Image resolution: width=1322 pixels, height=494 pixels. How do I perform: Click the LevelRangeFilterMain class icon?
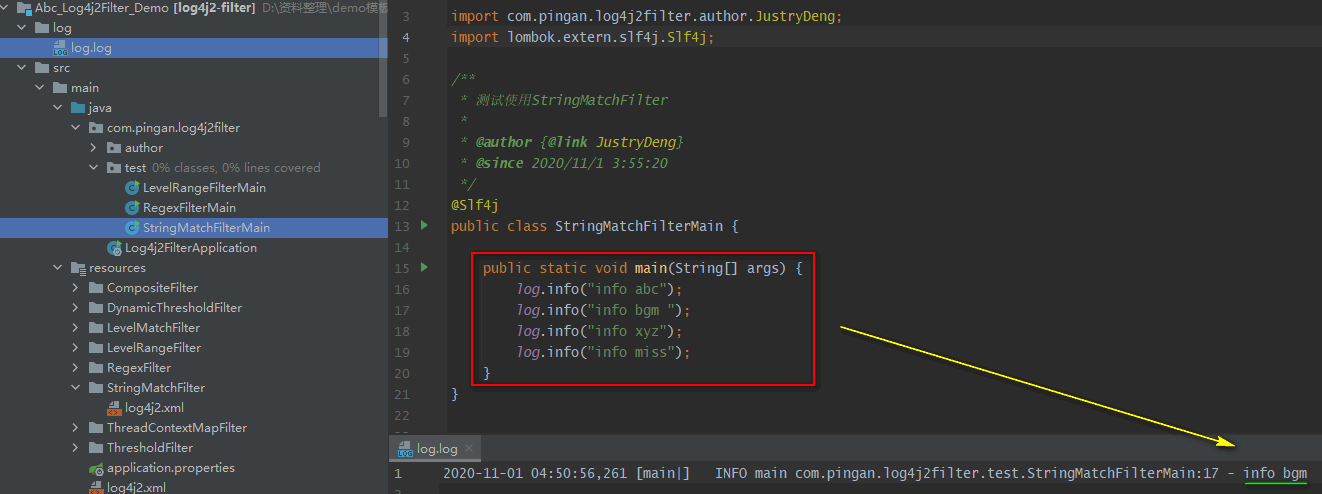tap(132, 188)
